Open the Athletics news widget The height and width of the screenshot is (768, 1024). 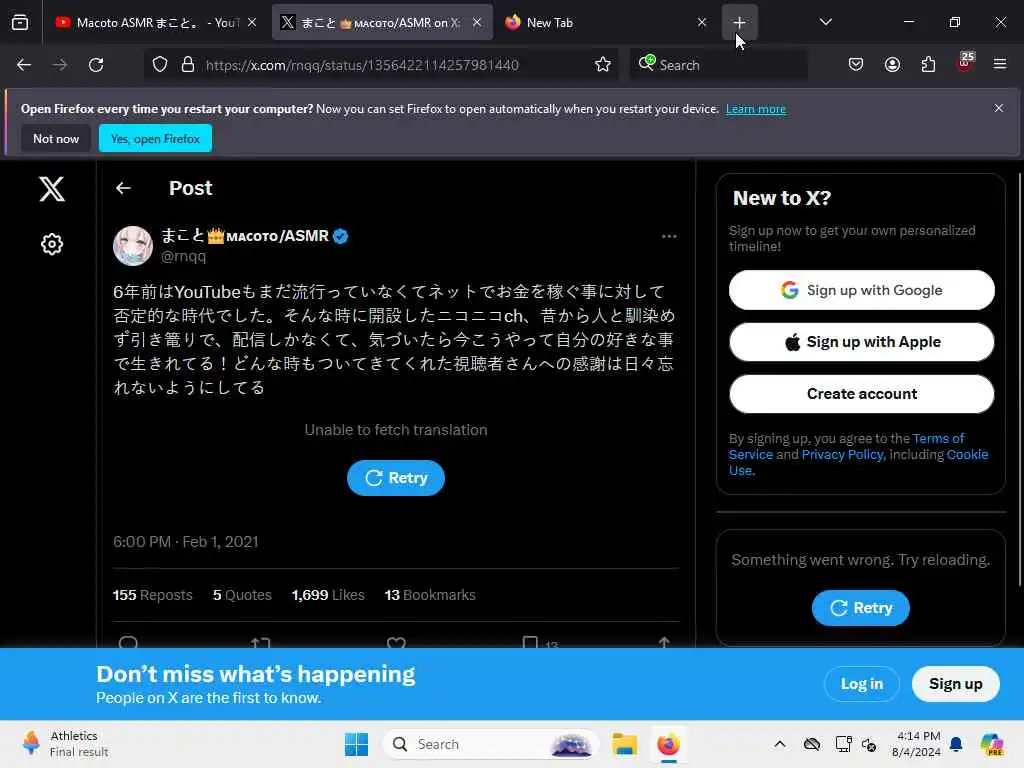pos(65,744)
